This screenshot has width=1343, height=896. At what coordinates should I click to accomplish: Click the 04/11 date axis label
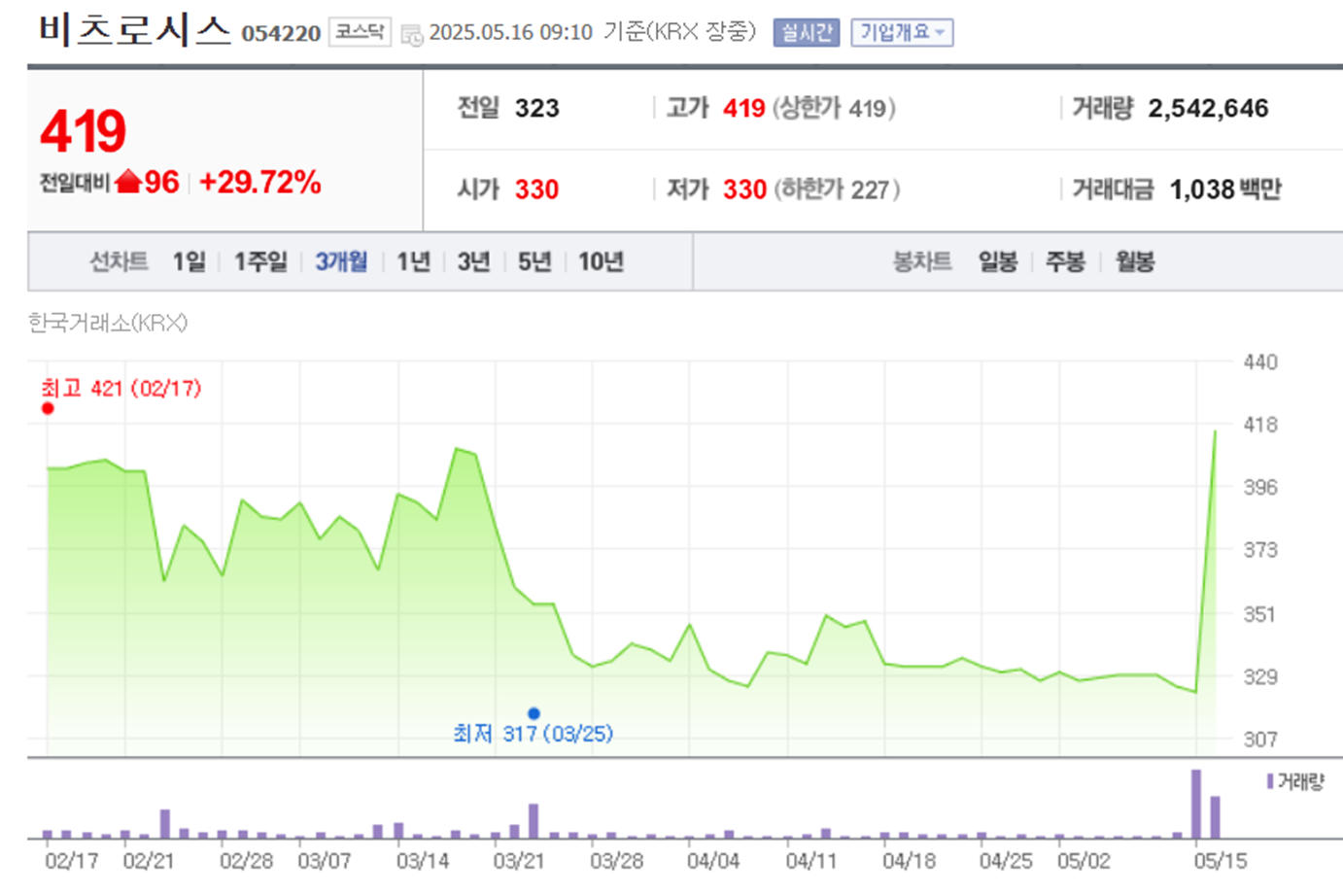(x=811, y=861)
